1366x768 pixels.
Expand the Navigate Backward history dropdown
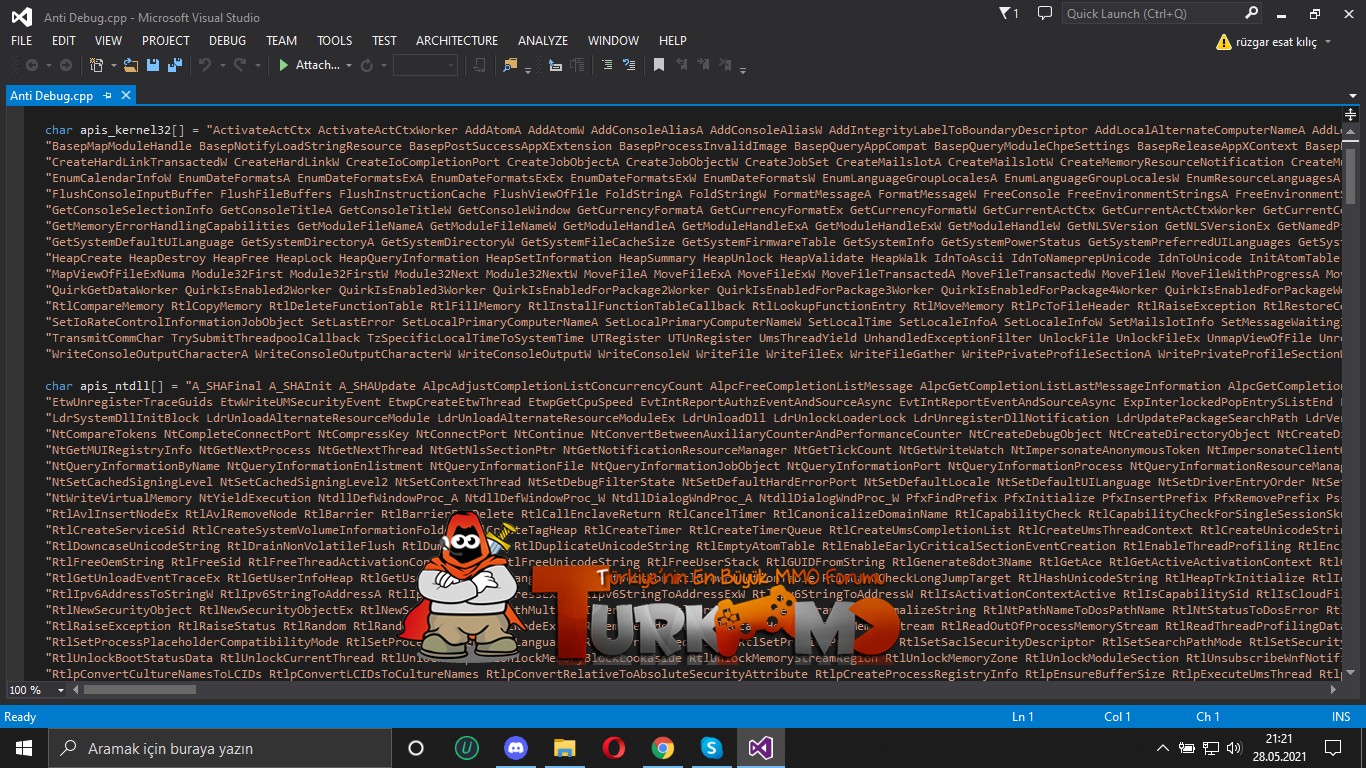(x=47, y=65)
